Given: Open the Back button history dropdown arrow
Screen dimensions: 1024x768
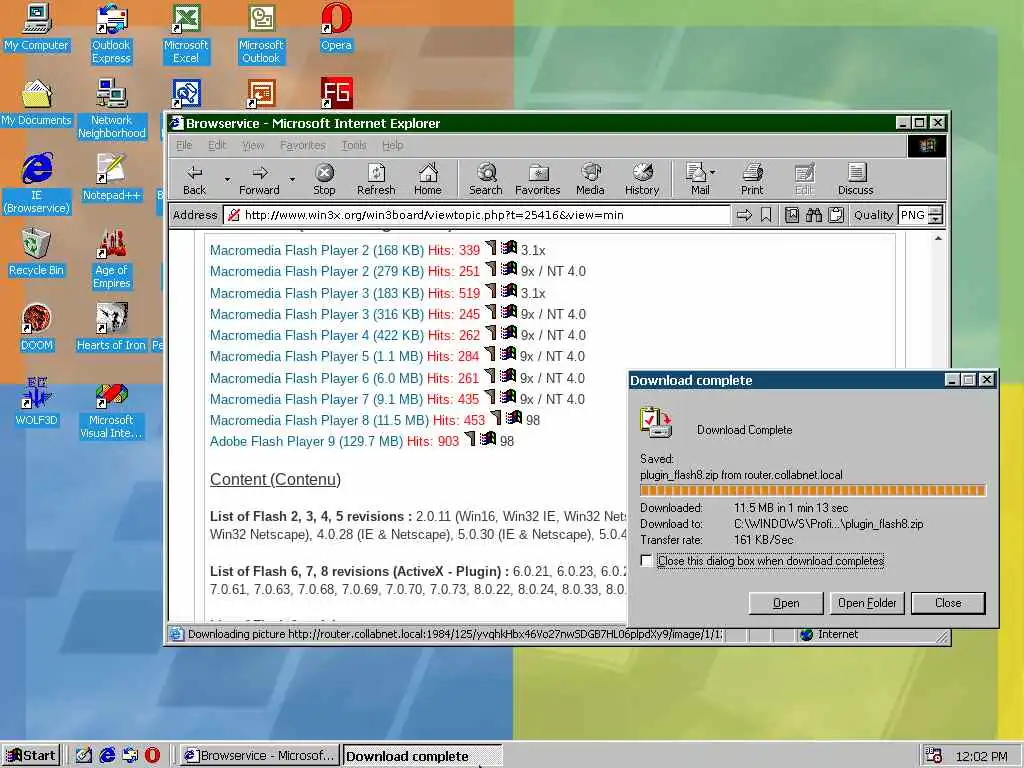Looking at the screenshot, I should [227, 180].
